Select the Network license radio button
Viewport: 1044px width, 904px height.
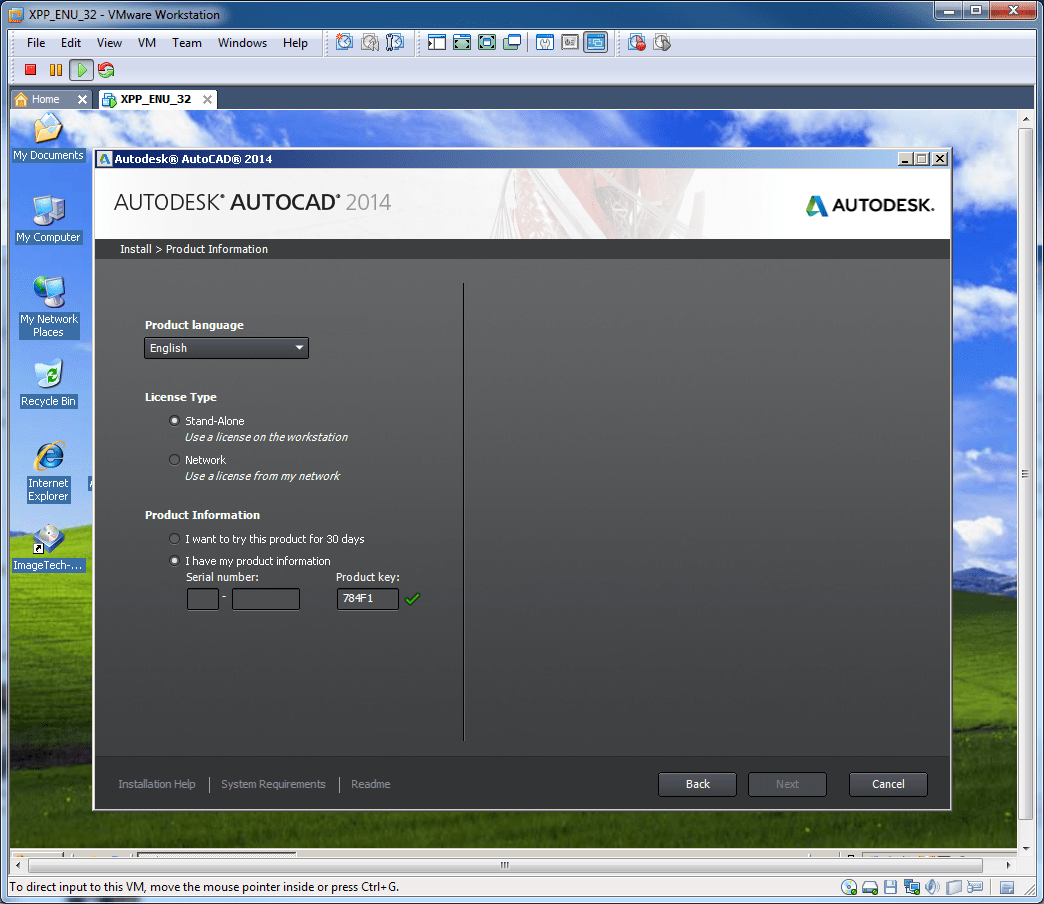[x=174, y=460]
